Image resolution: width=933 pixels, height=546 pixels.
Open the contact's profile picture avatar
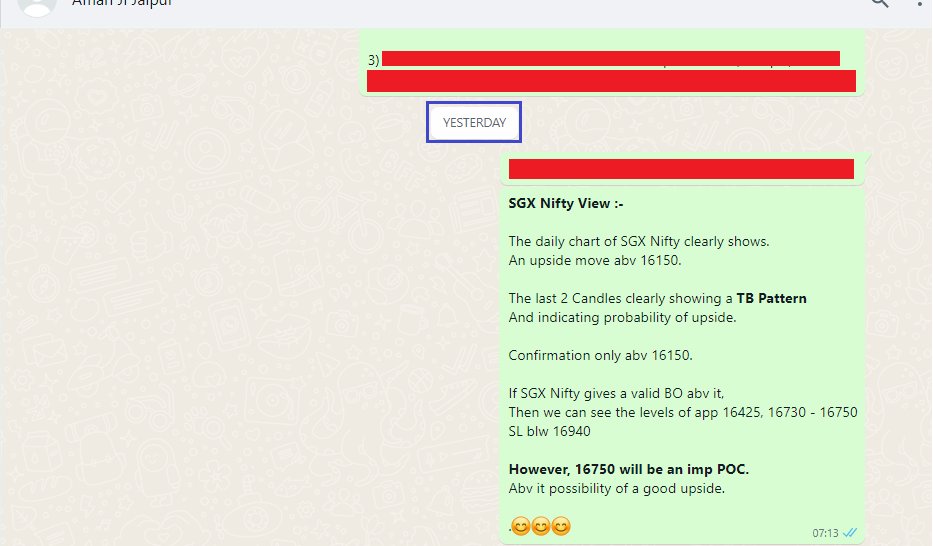pyautogui.click(x=37, y=6)
